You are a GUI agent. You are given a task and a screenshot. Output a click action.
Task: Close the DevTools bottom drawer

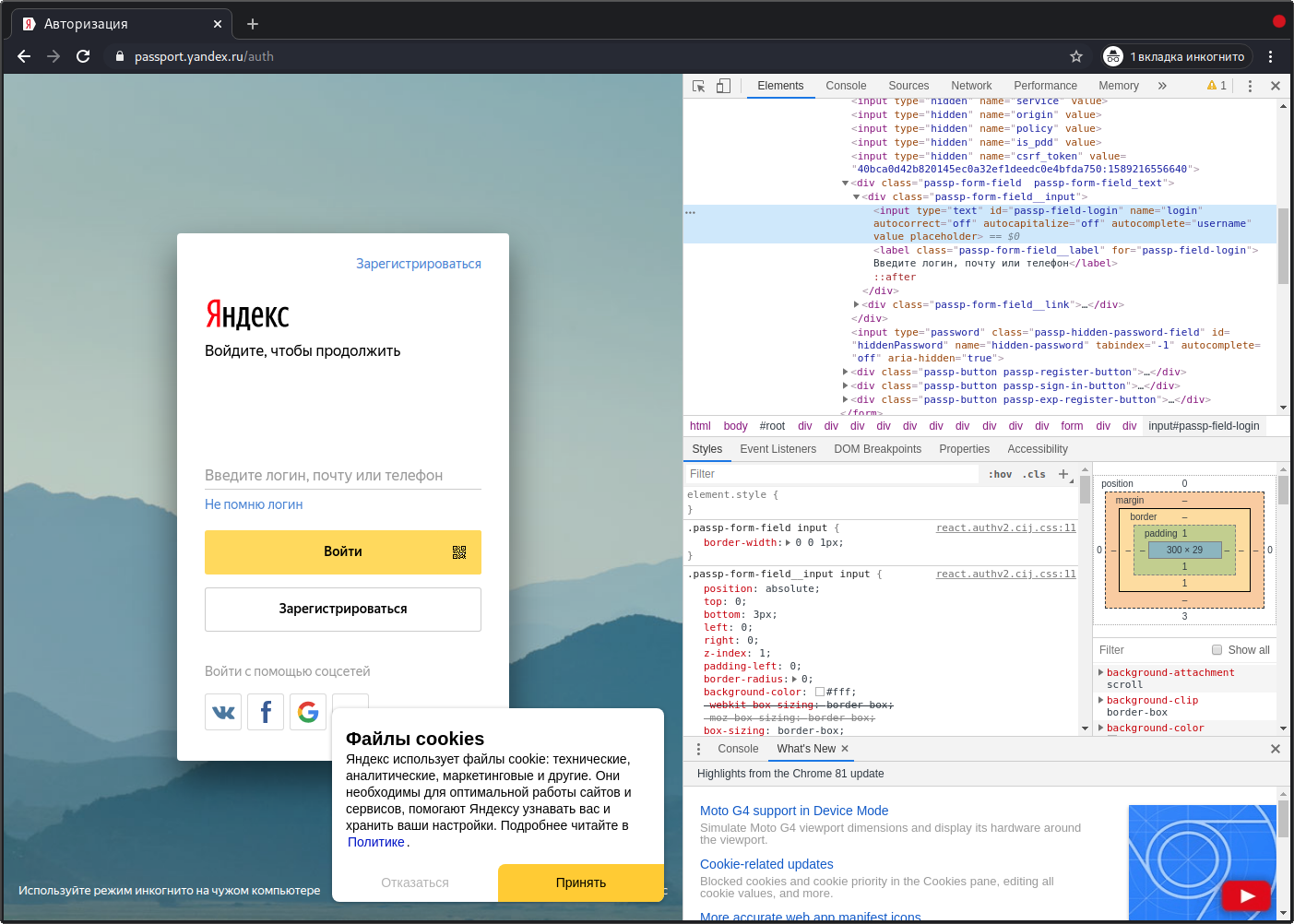click(1276, 749)
